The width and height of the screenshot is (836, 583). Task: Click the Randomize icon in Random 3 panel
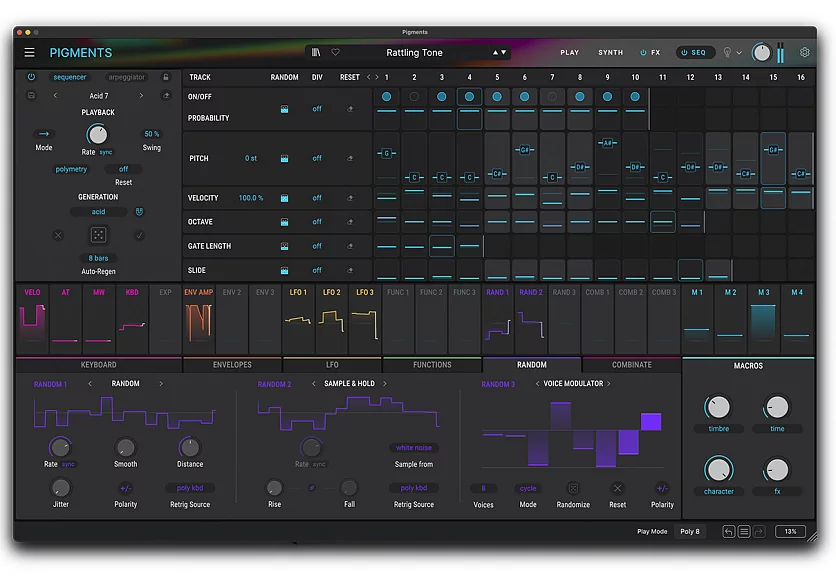coord(573,488)
